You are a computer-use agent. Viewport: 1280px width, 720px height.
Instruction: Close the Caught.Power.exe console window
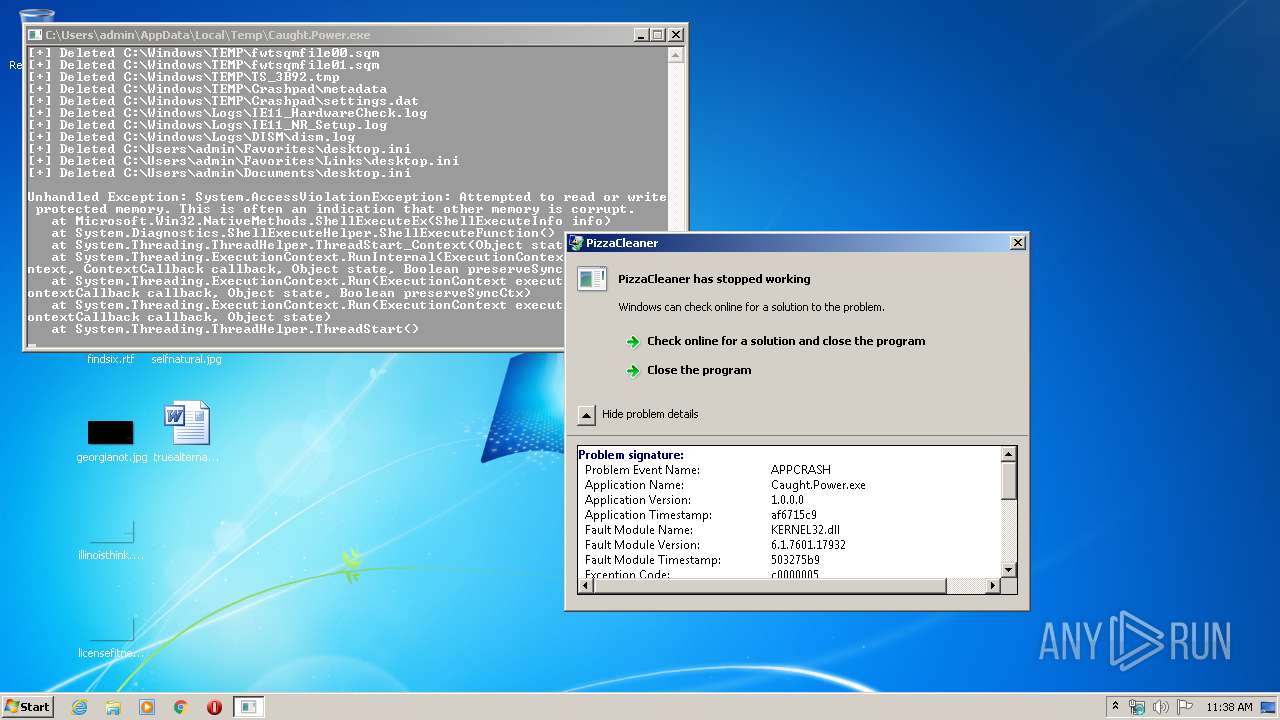coord(676,35)
